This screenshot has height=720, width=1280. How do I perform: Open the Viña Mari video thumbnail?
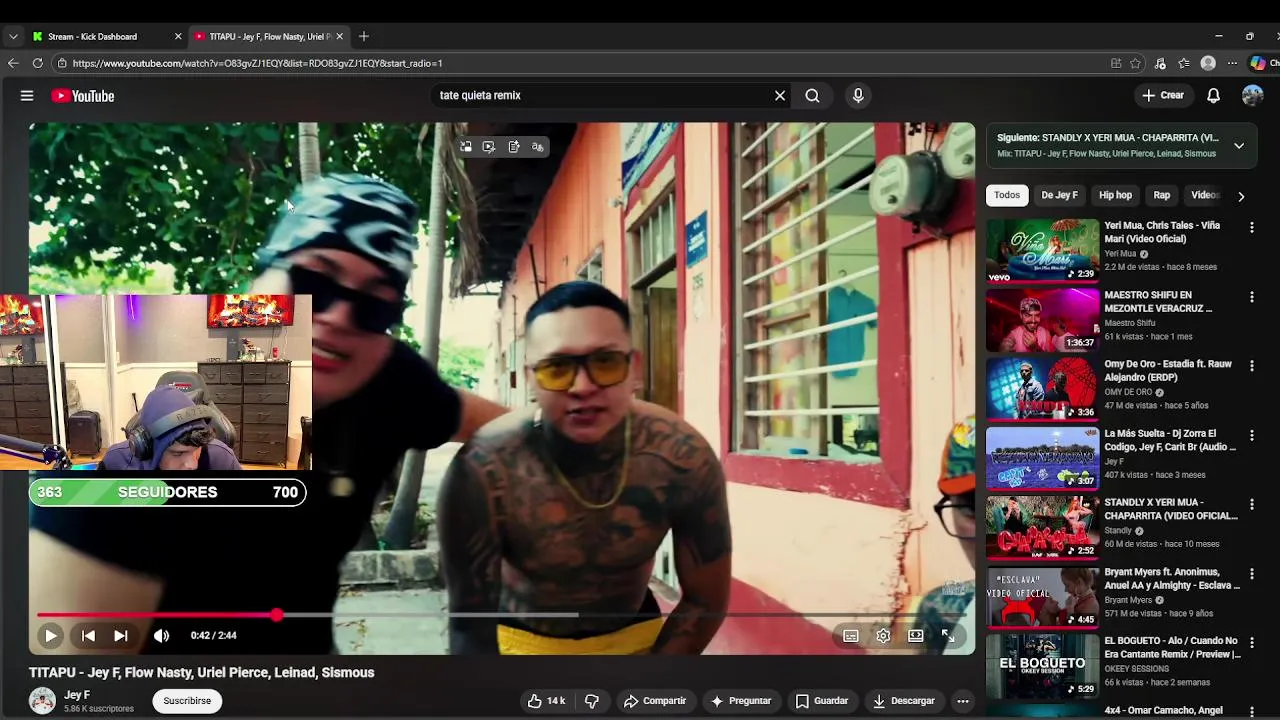point(1042,251)
